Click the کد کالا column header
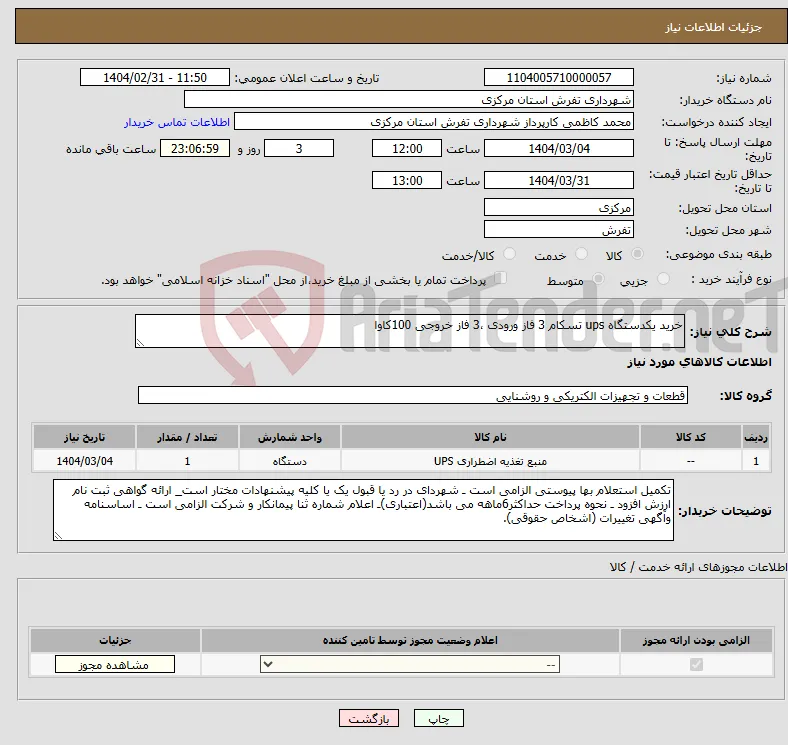788x745 pixels. [691, 437]
